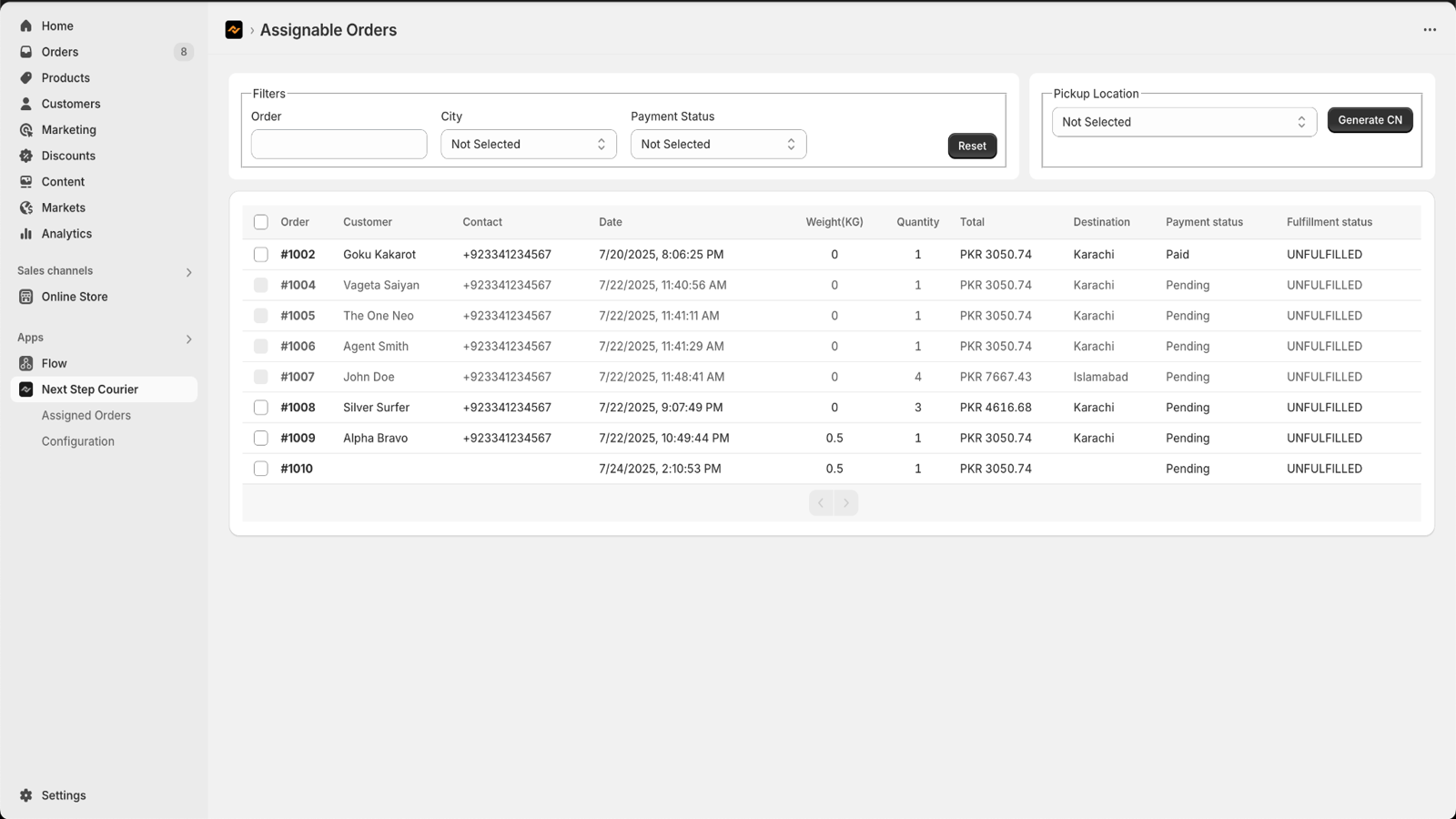Screen dimensions: 1456x819
Task: Click the Settings gear icon
Action: point(25,795)
